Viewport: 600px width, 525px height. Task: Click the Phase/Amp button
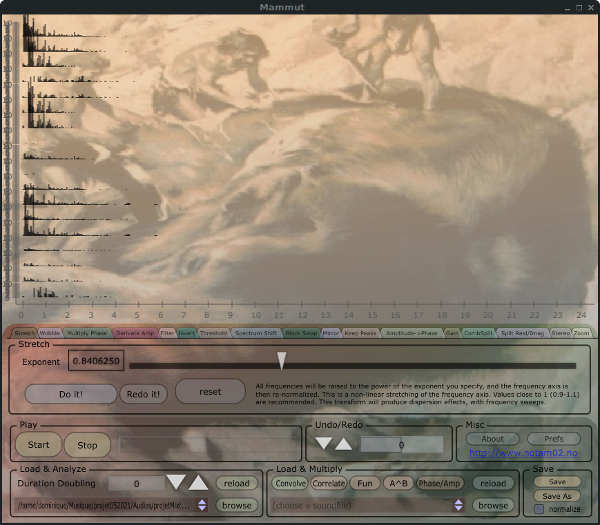pos(439,483)
